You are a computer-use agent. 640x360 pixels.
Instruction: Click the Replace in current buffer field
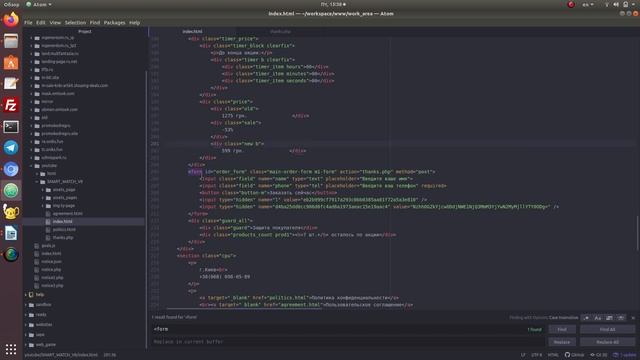coord(348,342)
